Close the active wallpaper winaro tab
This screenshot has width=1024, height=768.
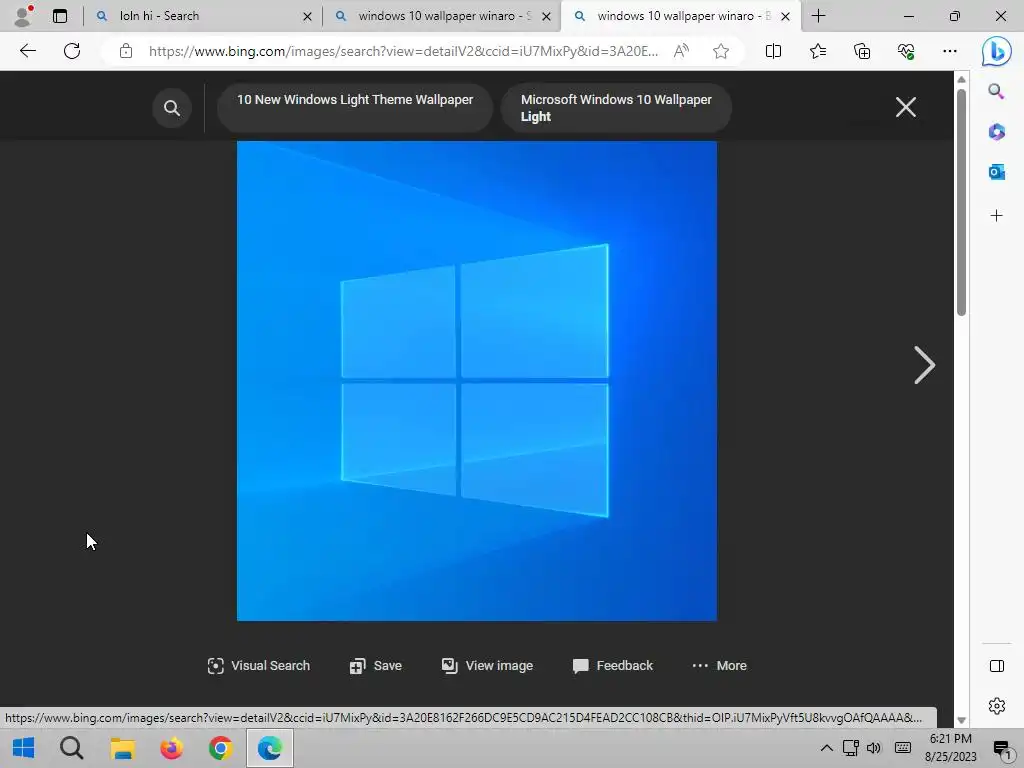pos(786,16)
